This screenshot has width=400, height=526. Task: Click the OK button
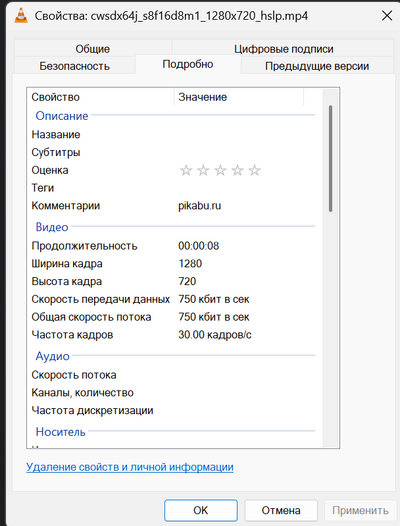pos(201,510)
